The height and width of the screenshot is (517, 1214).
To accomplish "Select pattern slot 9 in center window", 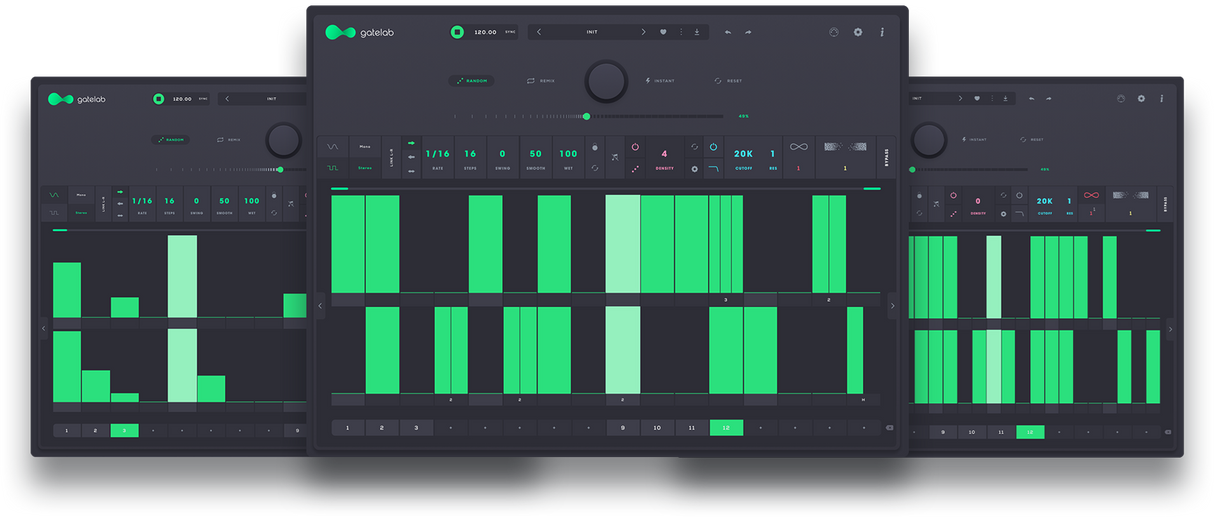I will (623, 427).
